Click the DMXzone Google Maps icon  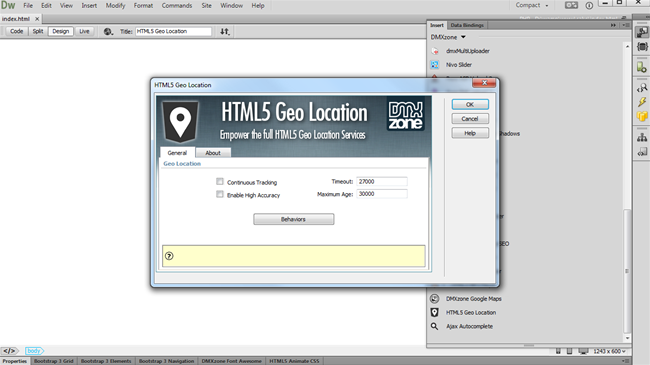point(434,299)
